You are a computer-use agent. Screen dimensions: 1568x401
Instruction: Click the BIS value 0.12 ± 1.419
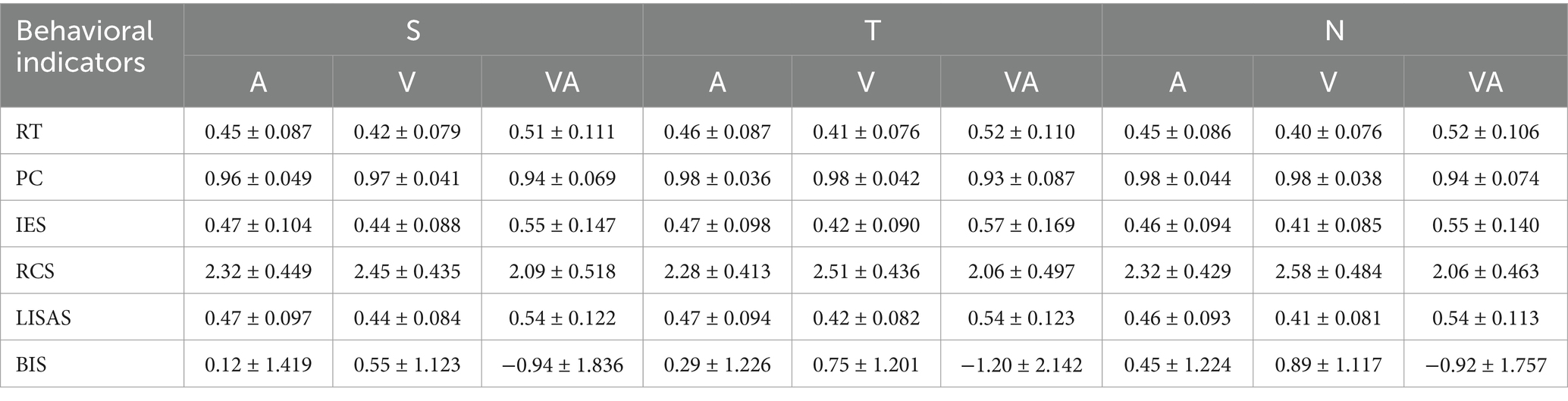(x=258, y=365)
